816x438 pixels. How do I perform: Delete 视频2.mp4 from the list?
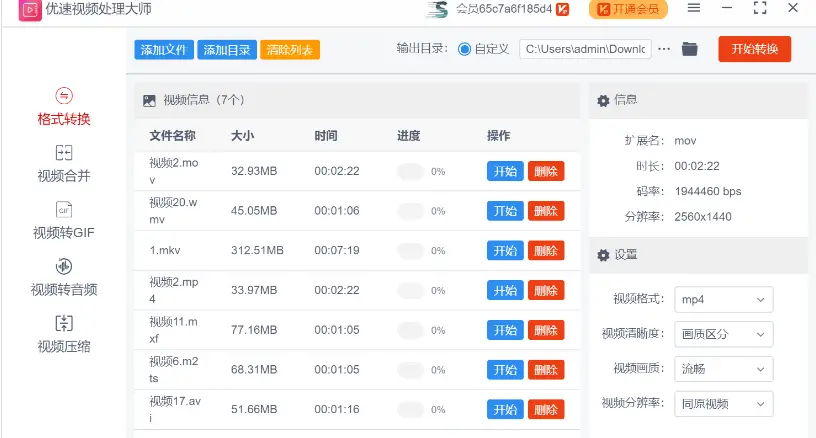click(546, 290)
